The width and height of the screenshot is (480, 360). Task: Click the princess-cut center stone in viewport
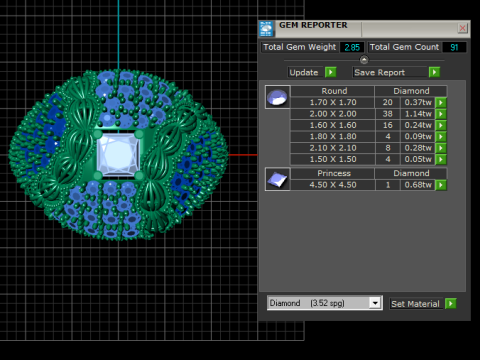pos(118,154)
